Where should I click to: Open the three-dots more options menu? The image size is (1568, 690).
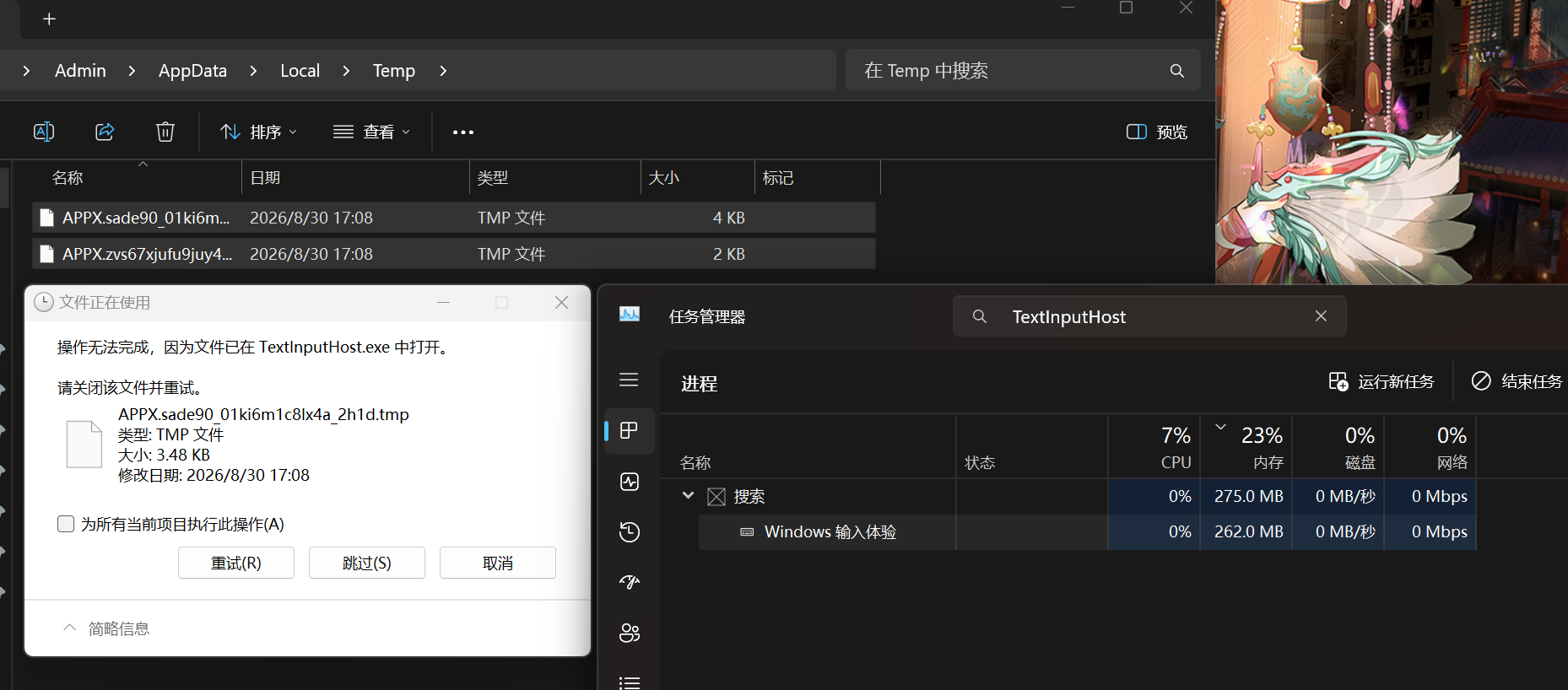[463, 132]
